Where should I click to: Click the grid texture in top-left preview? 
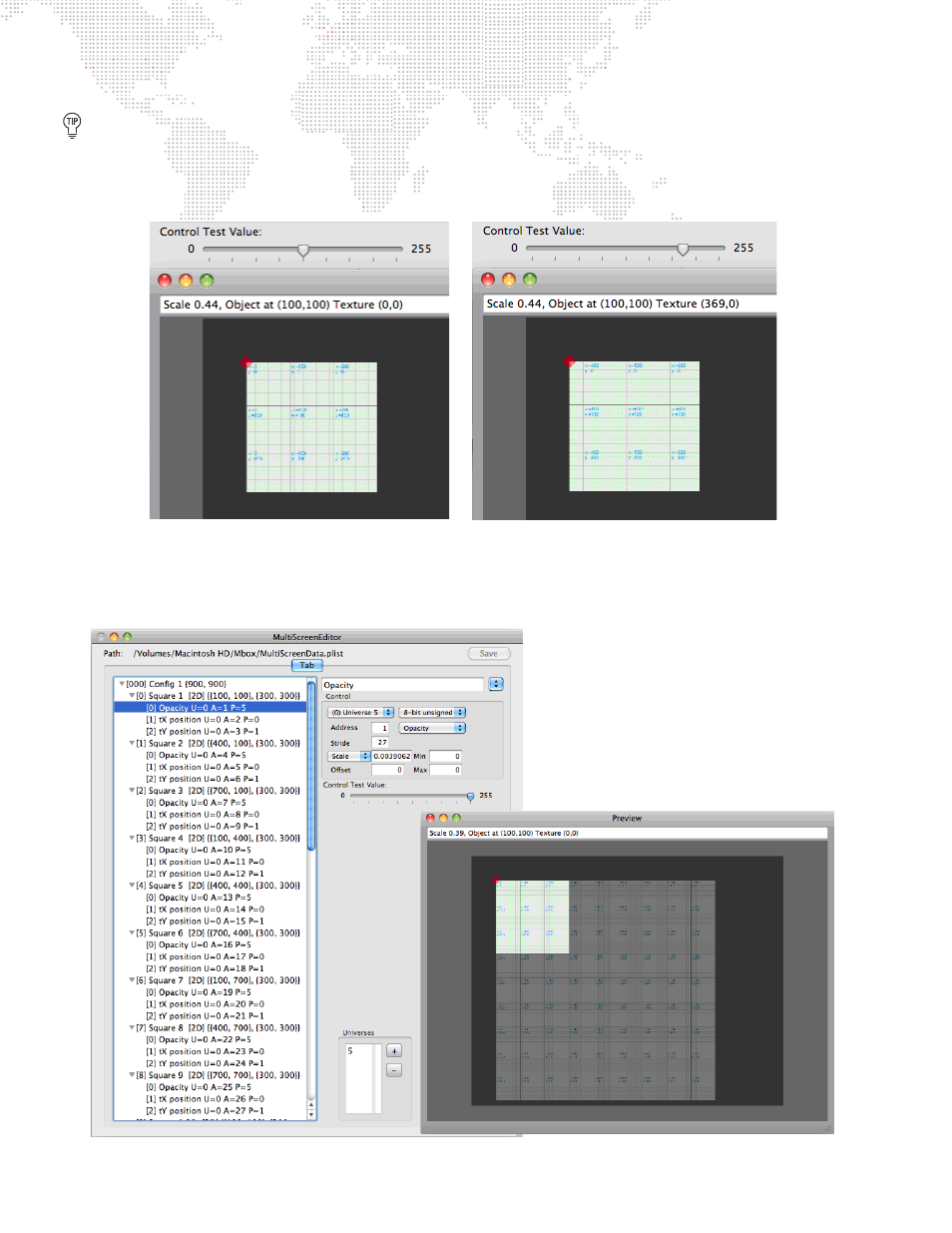[x=312, y=427]
